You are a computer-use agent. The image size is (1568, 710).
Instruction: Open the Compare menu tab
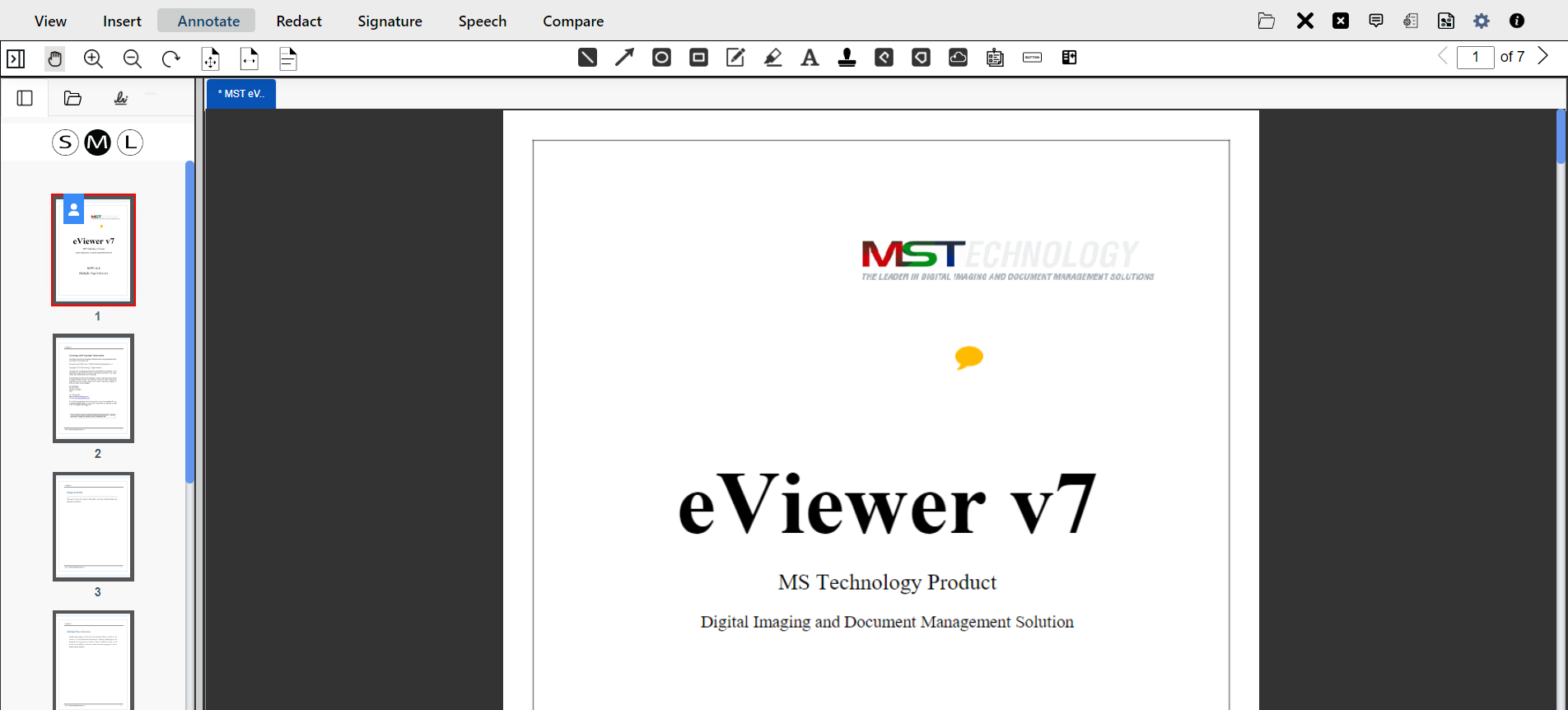pyautogui.click(x=573, y=21)
